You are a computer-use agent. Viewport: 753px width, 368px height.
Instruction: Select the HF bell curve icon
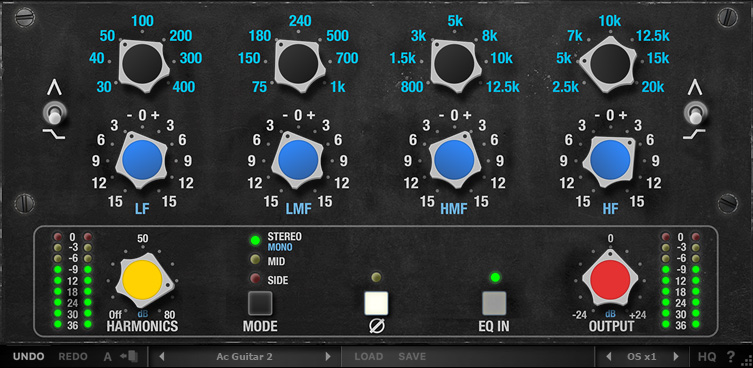[695, 88]
